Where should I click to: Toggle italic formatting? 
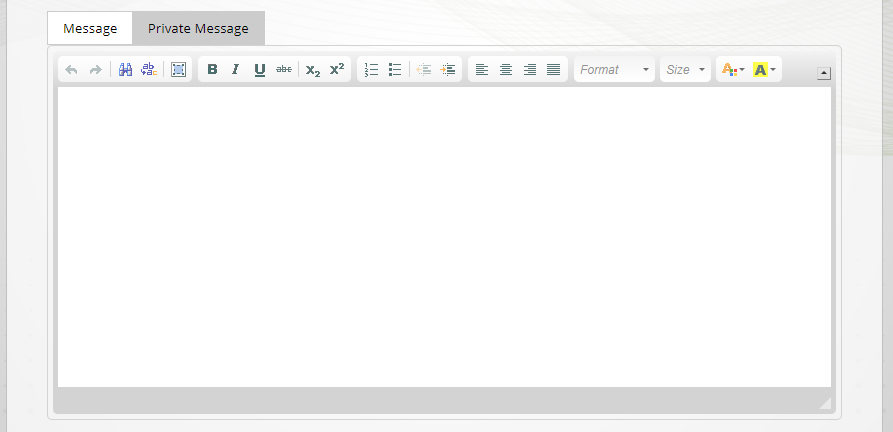236,70
